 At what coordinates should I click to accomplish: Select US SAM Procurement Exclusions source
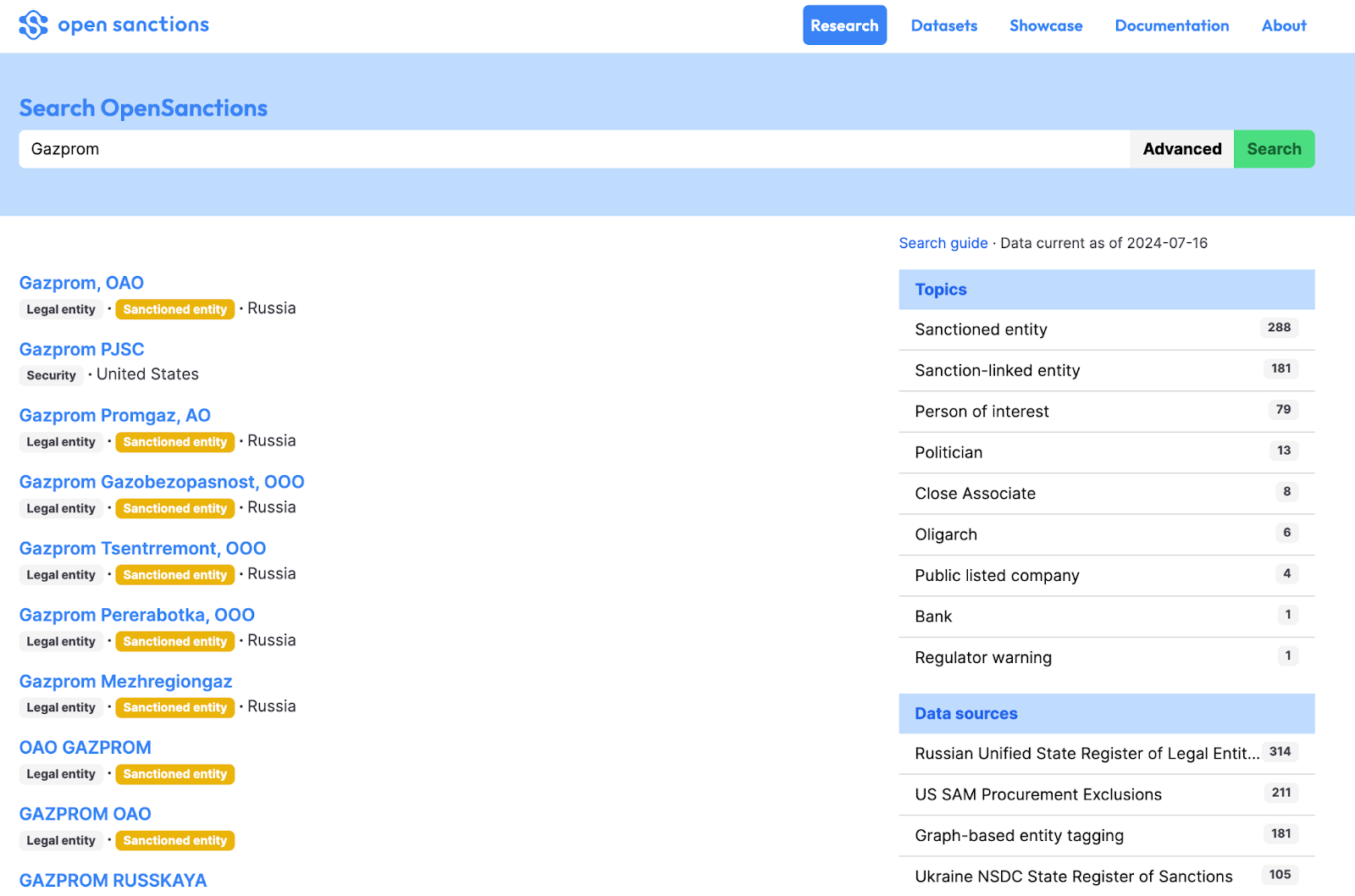[1106, 794]
